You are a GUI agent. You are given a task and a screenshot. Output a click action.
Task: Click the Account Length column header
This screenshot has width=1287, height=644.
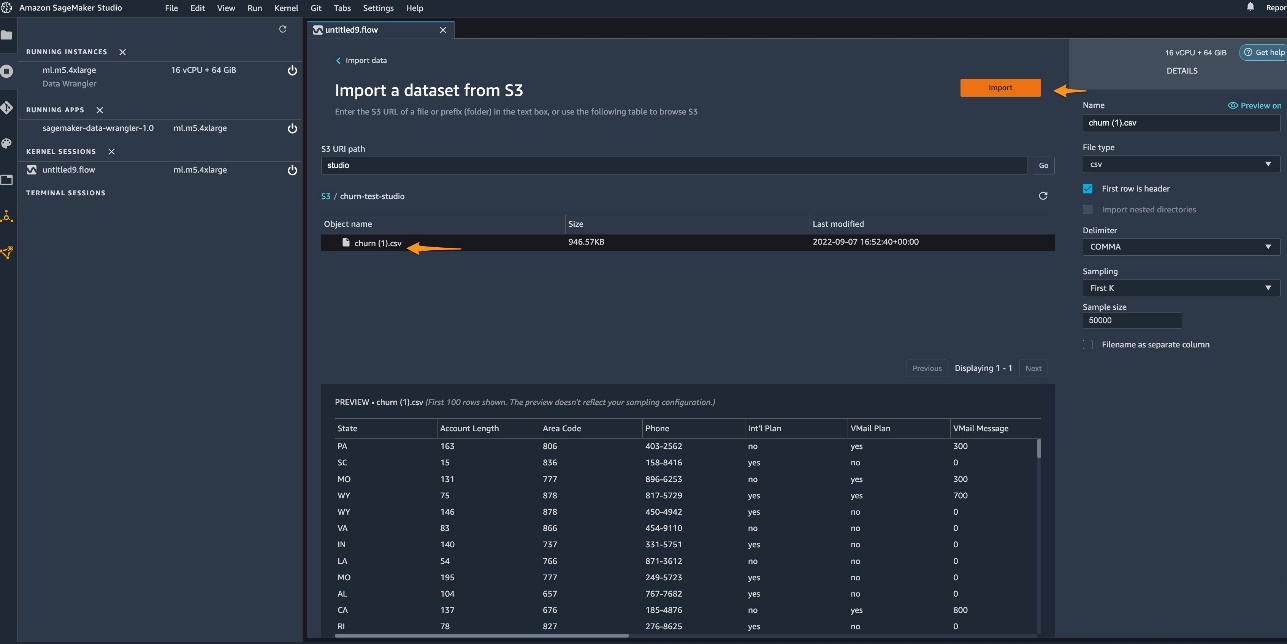(469, 428)
